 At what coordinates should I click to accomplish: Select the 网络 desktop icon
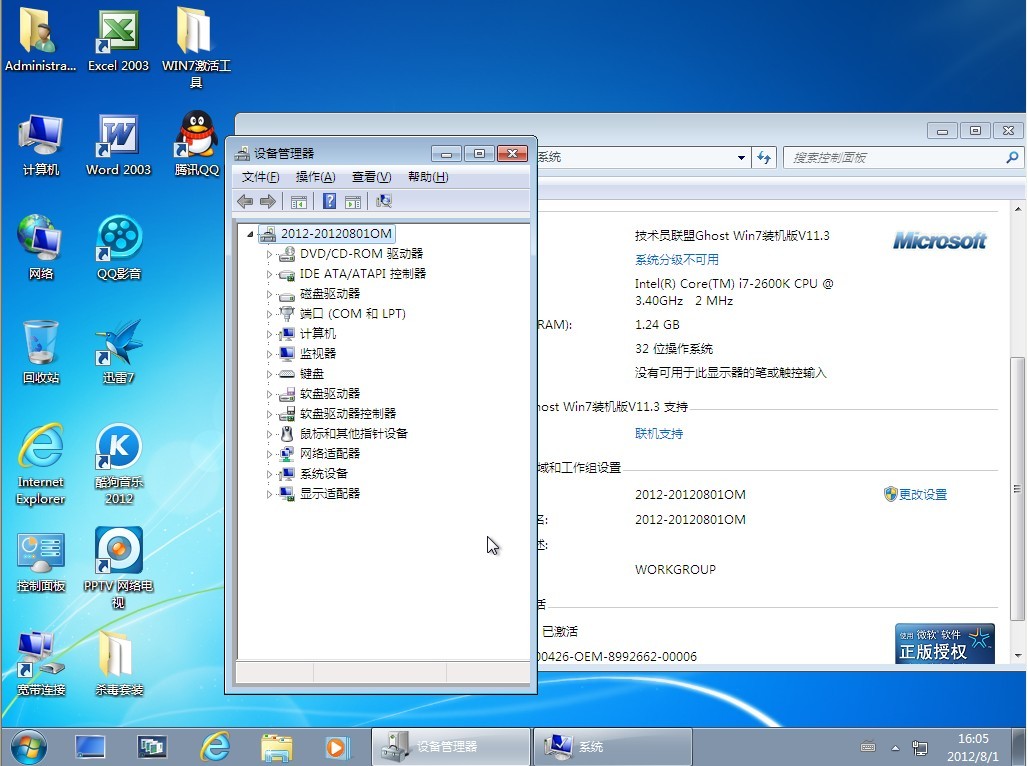(x=41, y=248)
